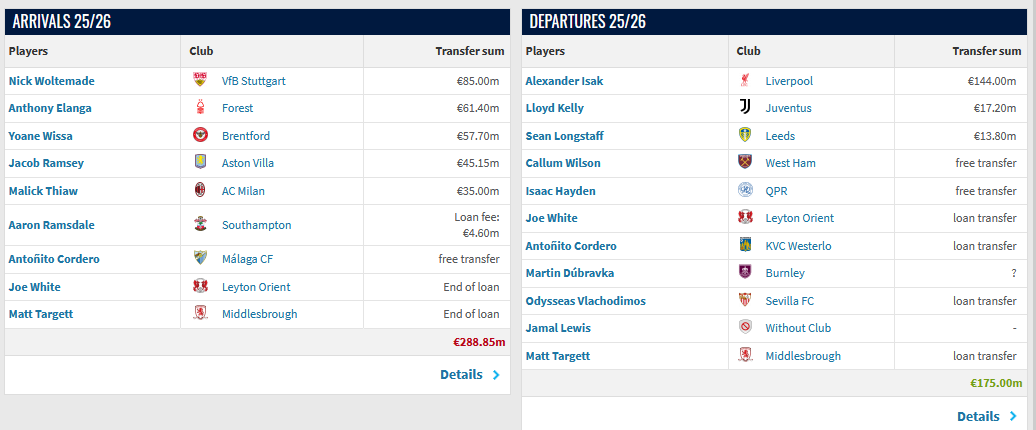1036x430 pixels.
Task: Open arrivals Details chevron link
Action: [x=470, y=375]
